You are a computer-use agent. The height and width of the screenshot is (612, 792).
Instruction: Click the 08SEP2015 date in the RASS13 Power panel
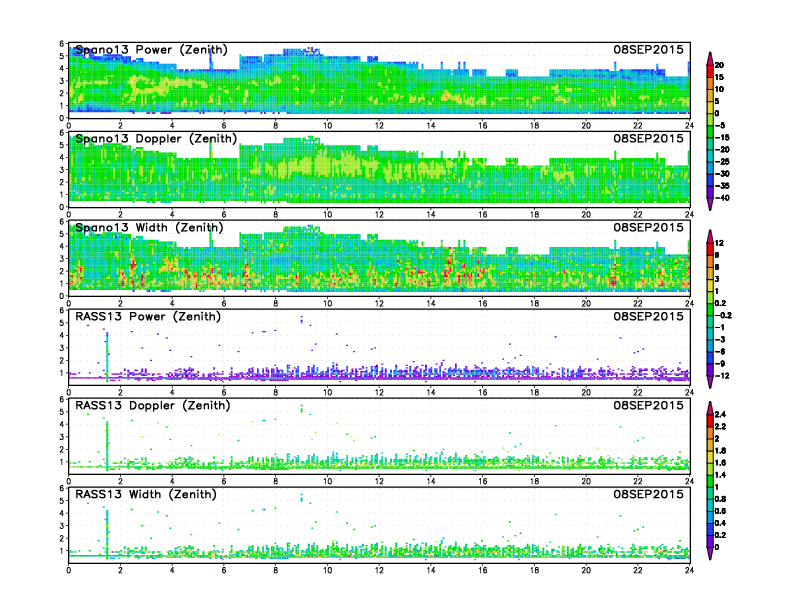point(649,316)
